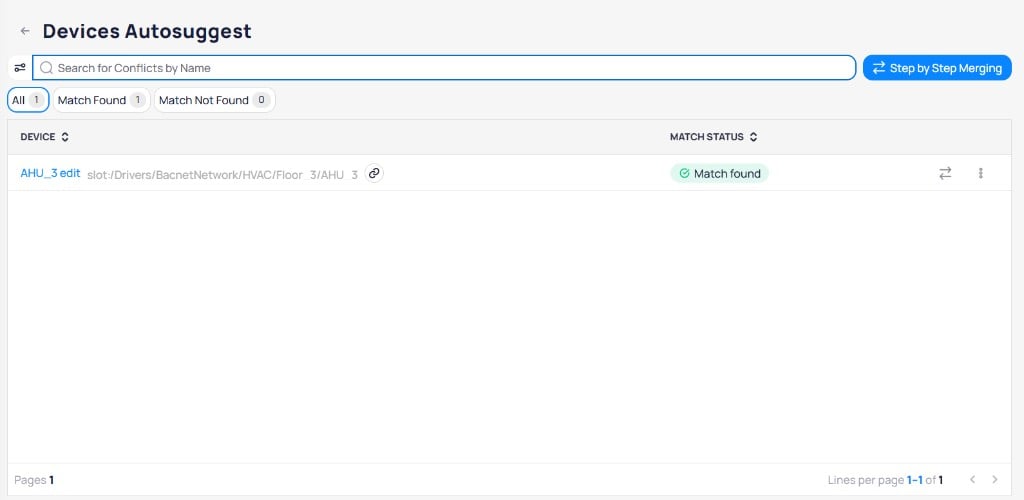
Task: Go back using the arrow beside Devices Autosuggest
Action: 25,31
